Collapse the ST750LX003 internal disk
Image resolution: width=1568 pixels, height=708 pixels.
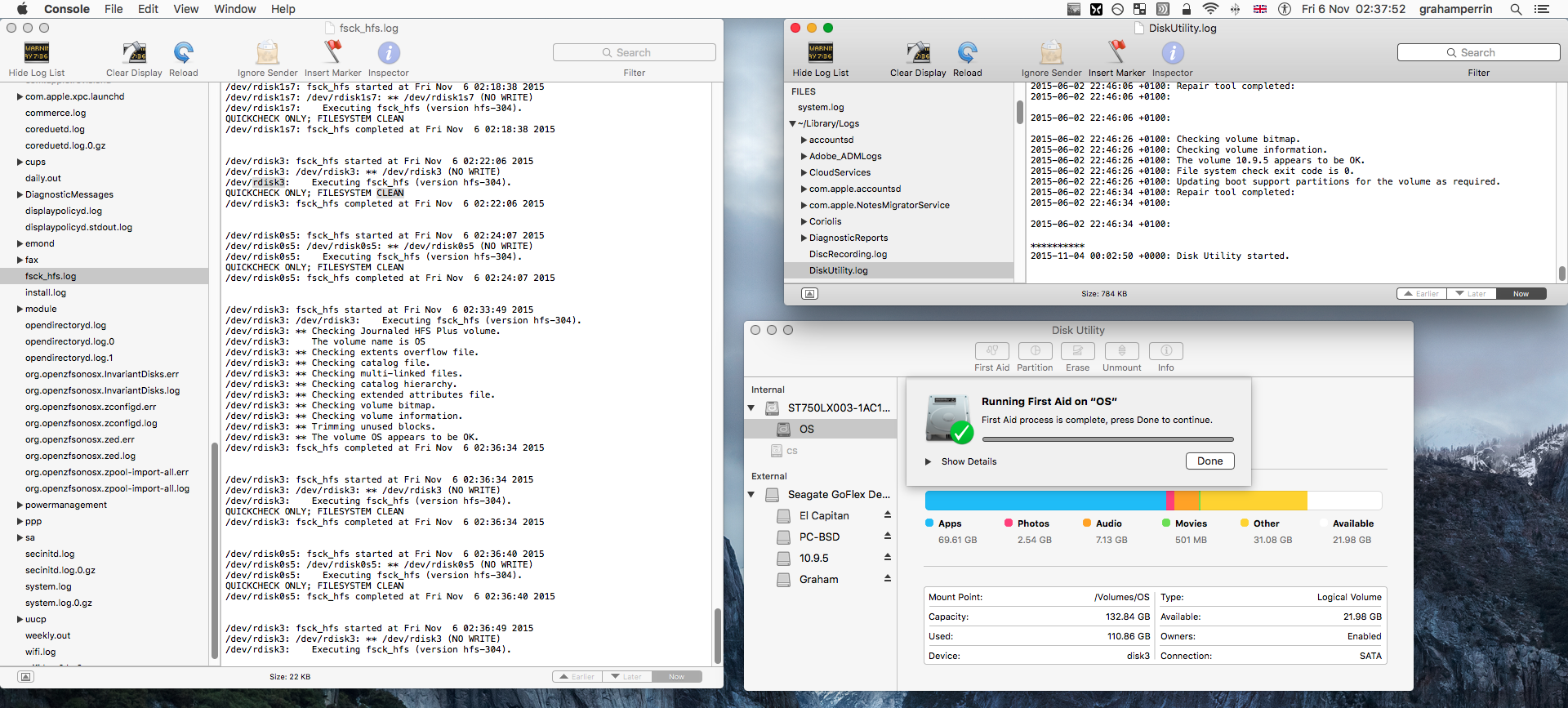click(x=751, y=407)
